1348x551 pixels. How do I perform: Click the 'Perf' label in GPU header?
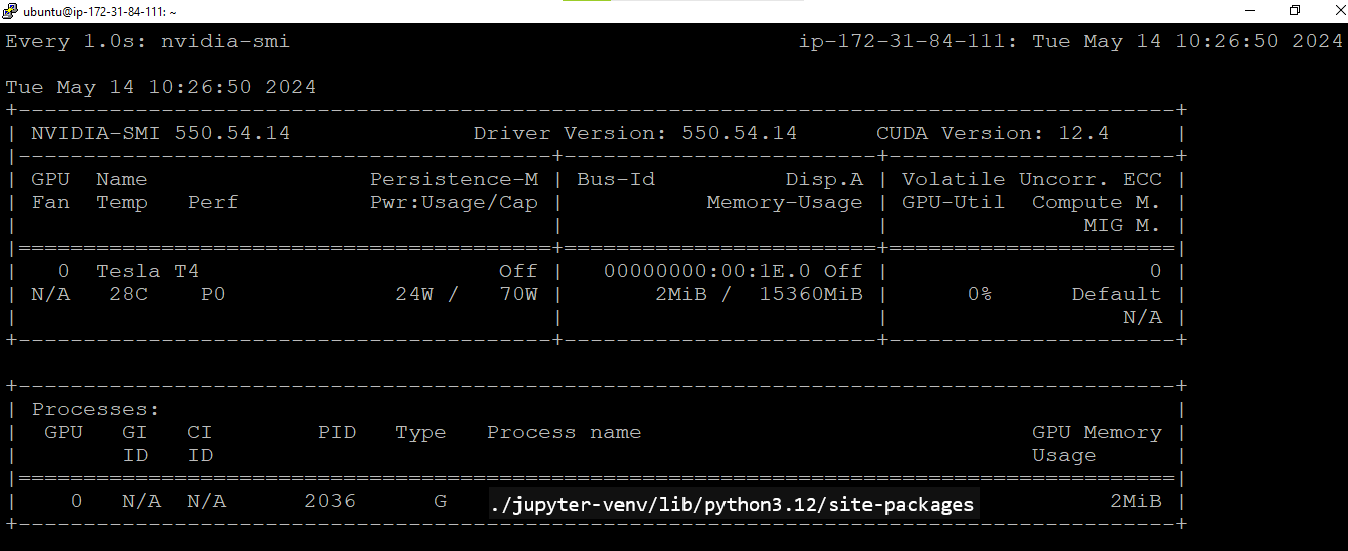tap(213, 202)
